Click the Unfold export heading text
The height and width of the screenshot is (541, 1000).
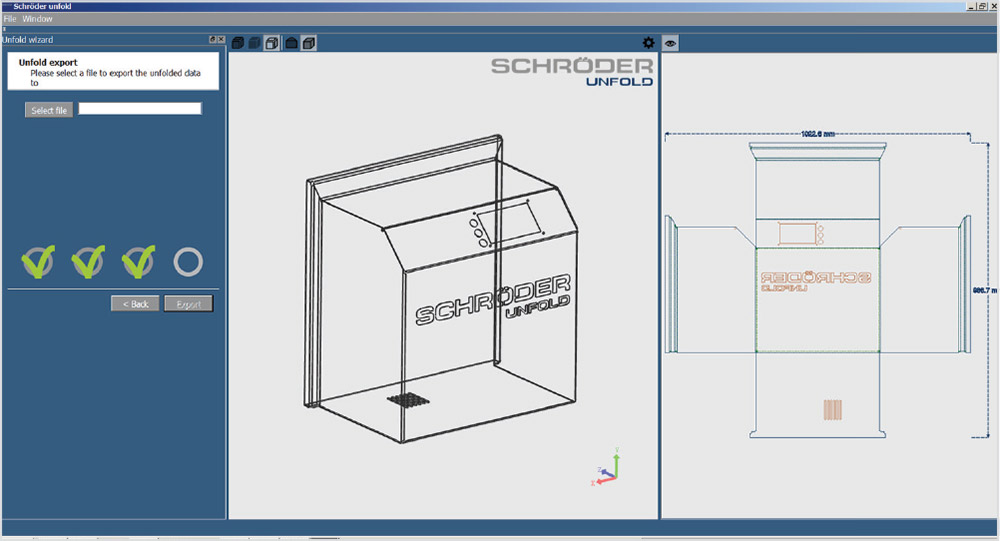point(48,63)
